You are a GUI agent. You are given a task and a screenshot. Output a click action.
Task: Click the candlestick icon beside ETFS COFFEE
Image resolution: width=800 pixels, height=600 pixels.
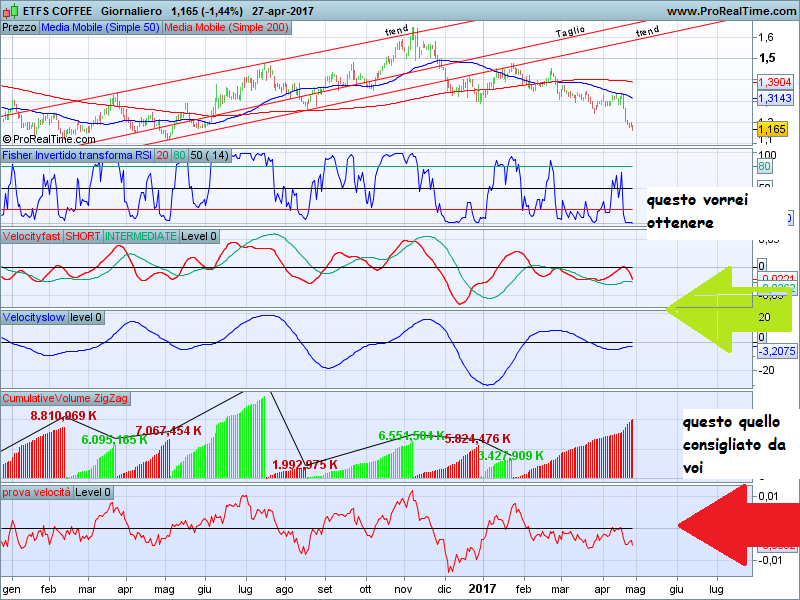(11, 11)
